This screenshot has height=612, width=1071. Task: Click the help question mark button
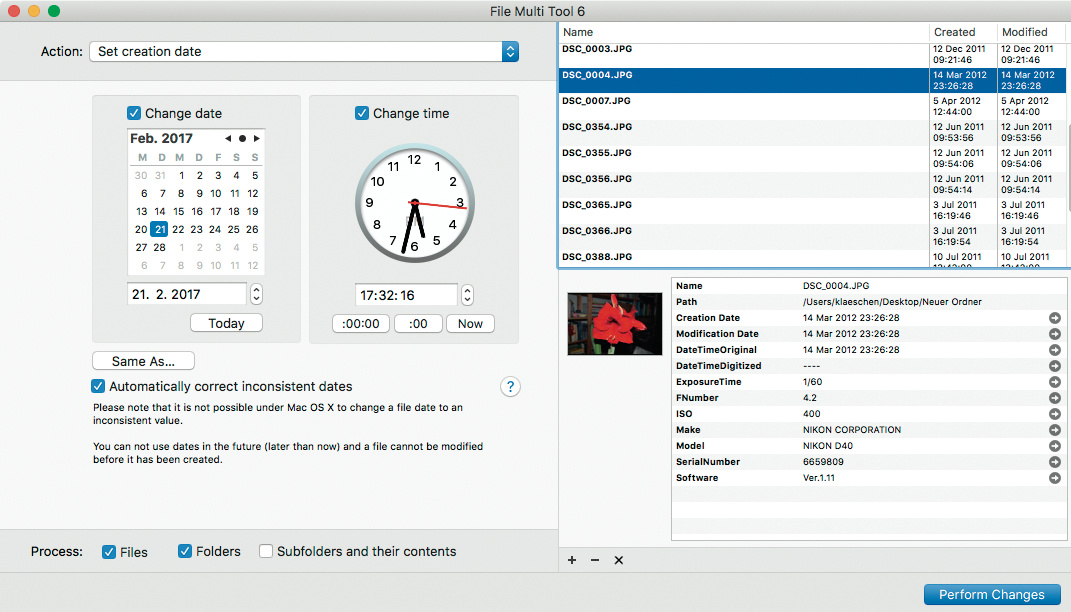pos(510,387)
